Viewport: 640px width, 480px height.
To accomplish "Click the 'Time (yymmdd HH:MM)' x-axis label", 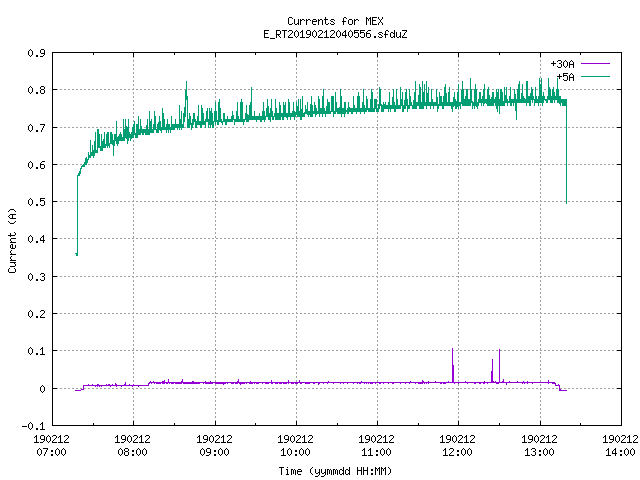I will pos(335,471).
